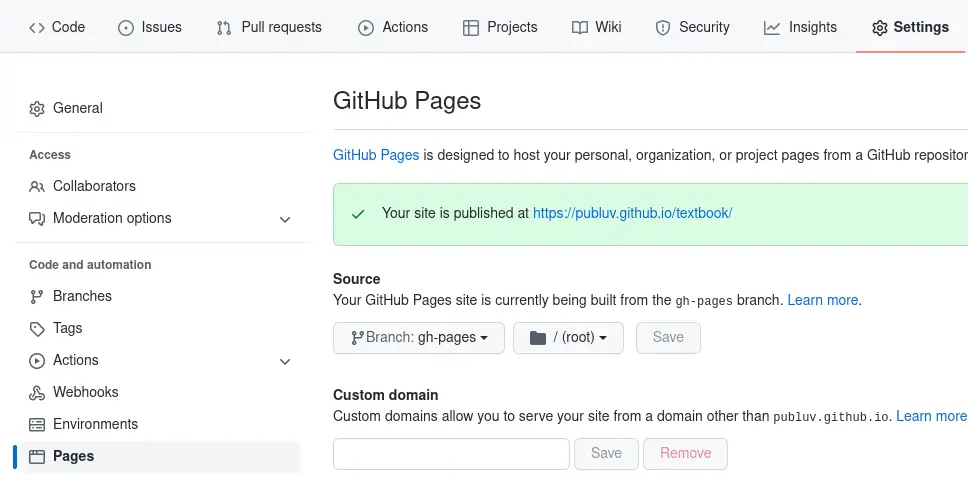Click the GitHub Pages documentation link
Viewport: 968px width, 480px height.
coord(376,155)
